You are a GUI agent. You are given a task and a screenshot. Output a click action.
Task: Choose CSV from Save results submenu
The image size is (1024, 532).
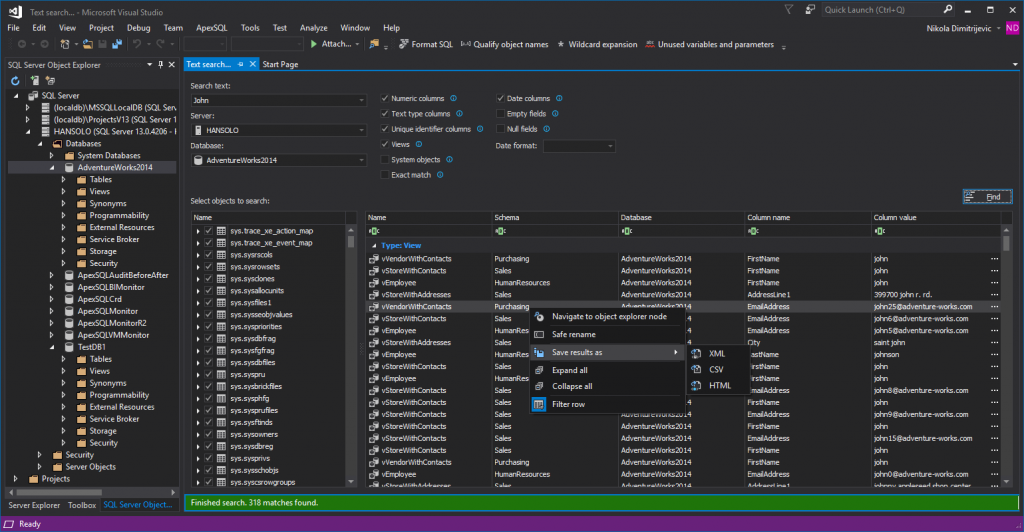click(716, 370)
